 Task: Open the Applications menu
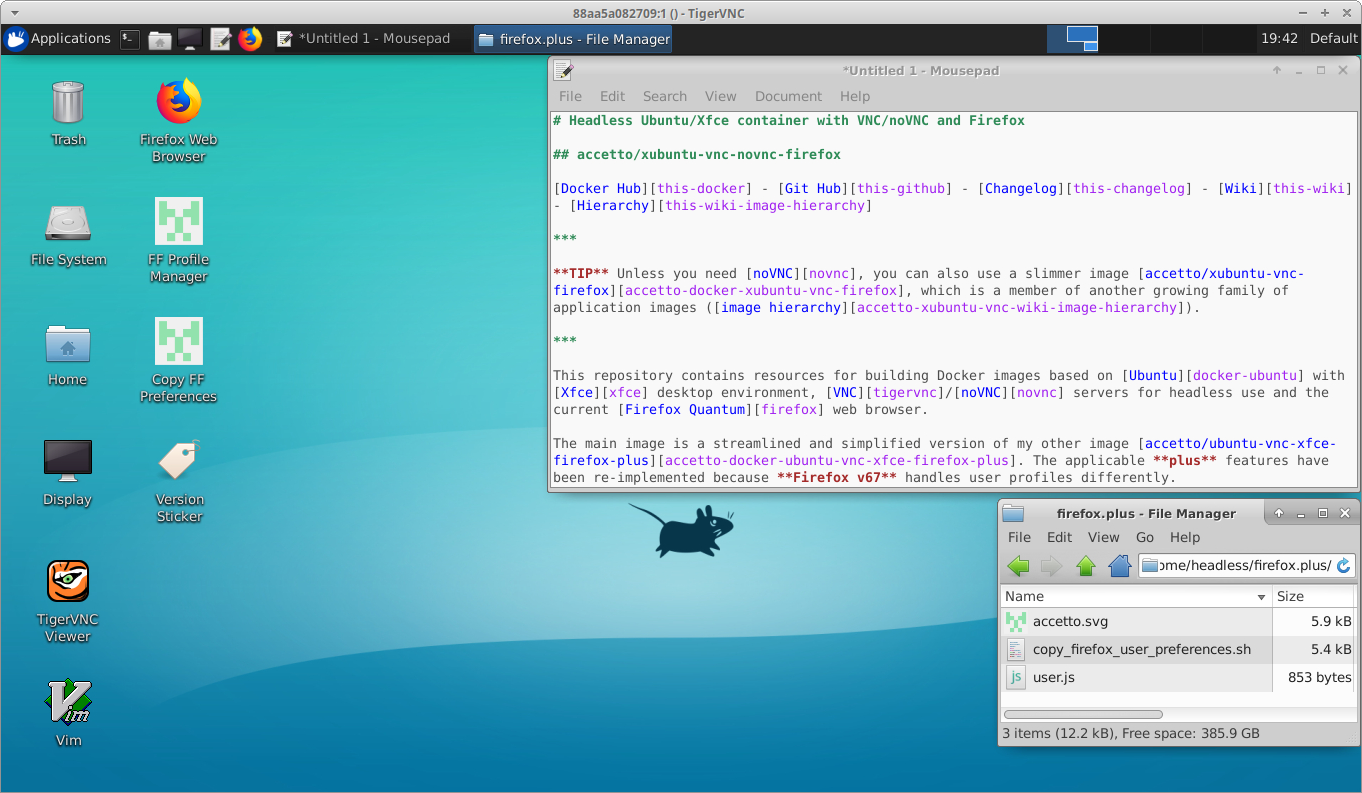pos(58,39)
